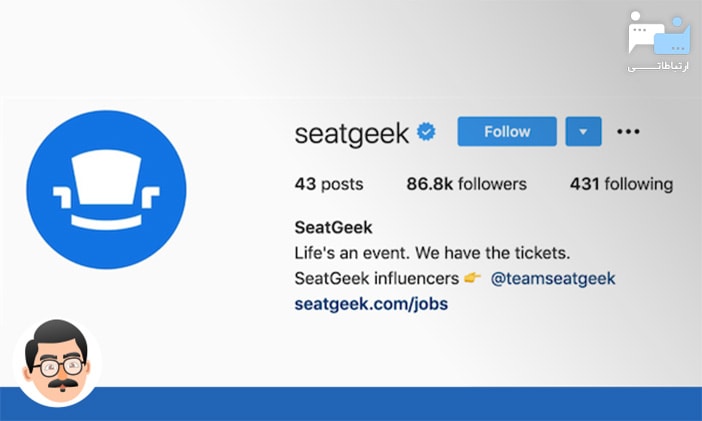
Task: Click the blue bar at the bottom
Action: (x=400, y=404)
